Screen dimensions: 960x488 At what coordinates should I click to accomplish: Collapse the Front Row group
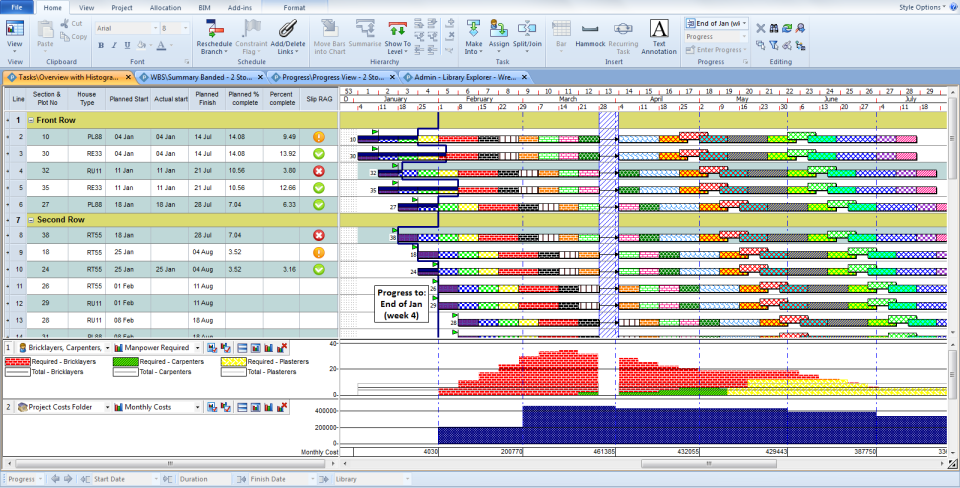(x=30, y=120)
